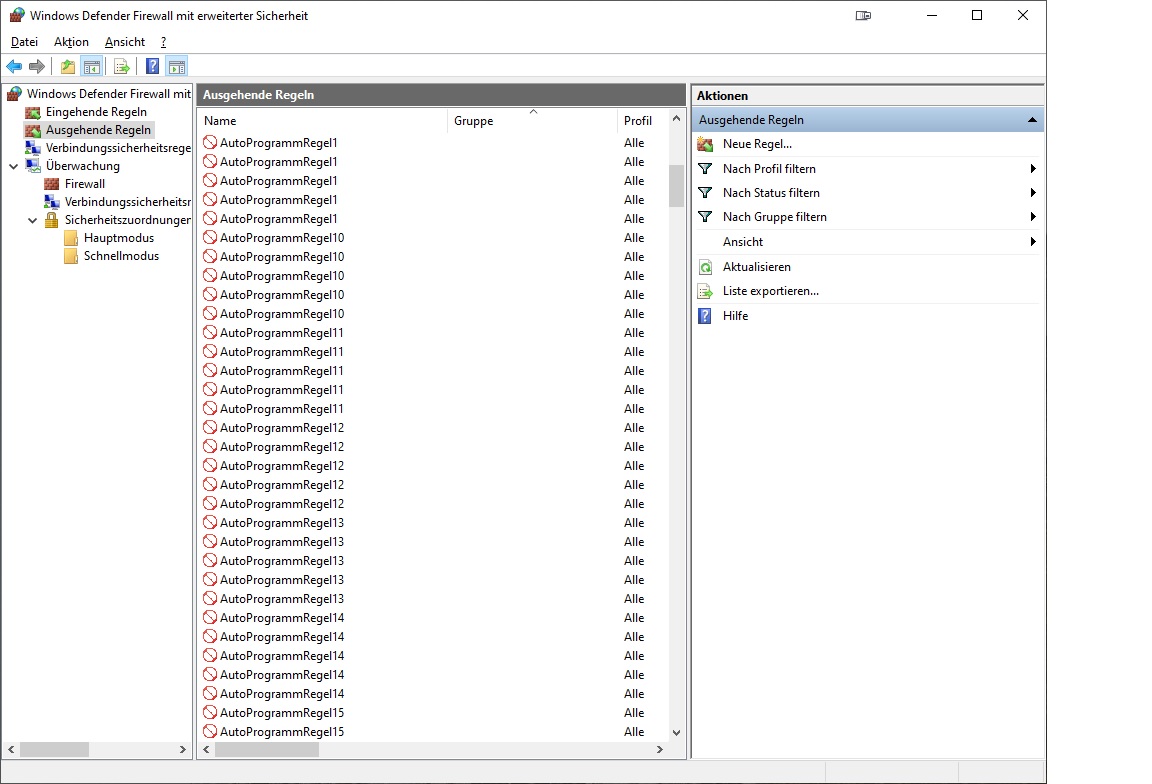The image size is (1152, 784).
Task: Sort by the Name column header
Action: point(322,121)
